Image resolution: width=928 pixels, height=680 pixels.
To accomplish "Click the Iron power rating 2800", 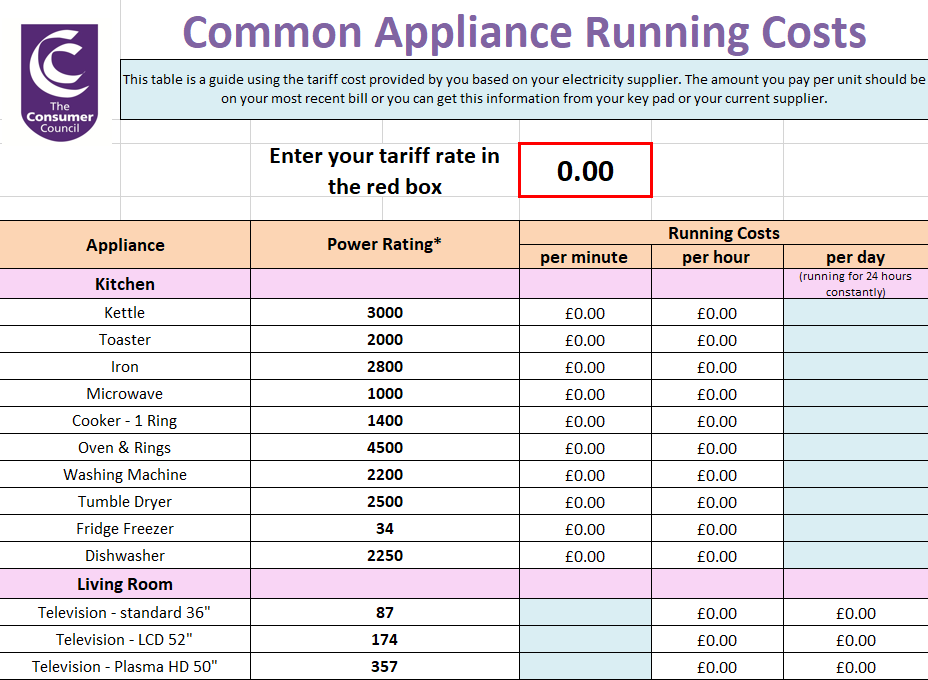I will (x=385, y=367).
